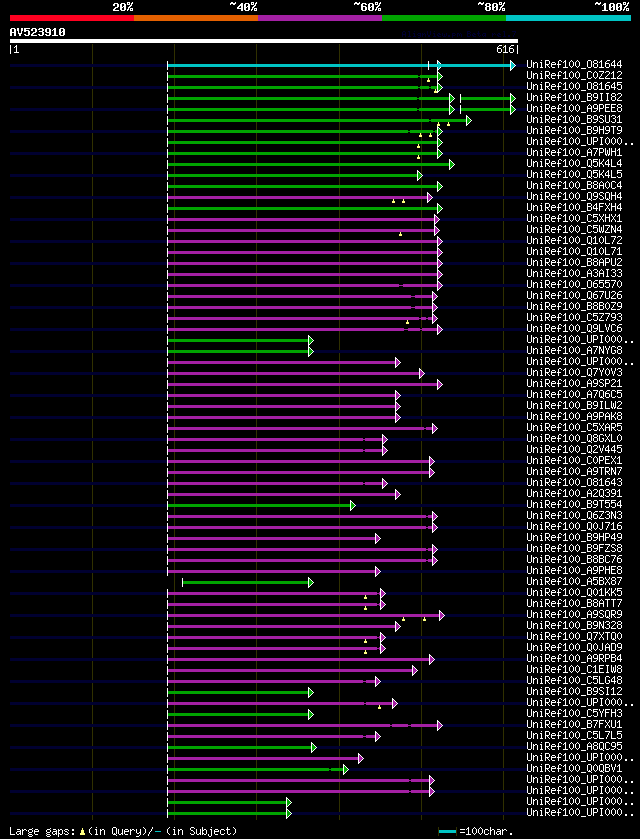The height and width of the screenshot is (839, 640).
Task: Click the UniRef100_O65570 label
Action: coord(574,284)
